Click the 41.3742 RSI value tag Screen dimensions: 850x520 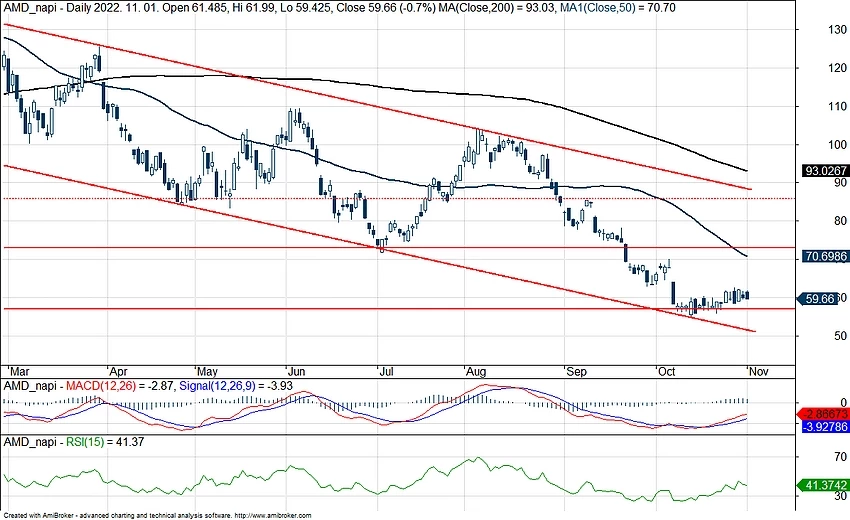pyautogui.click(x=825, y=485)
